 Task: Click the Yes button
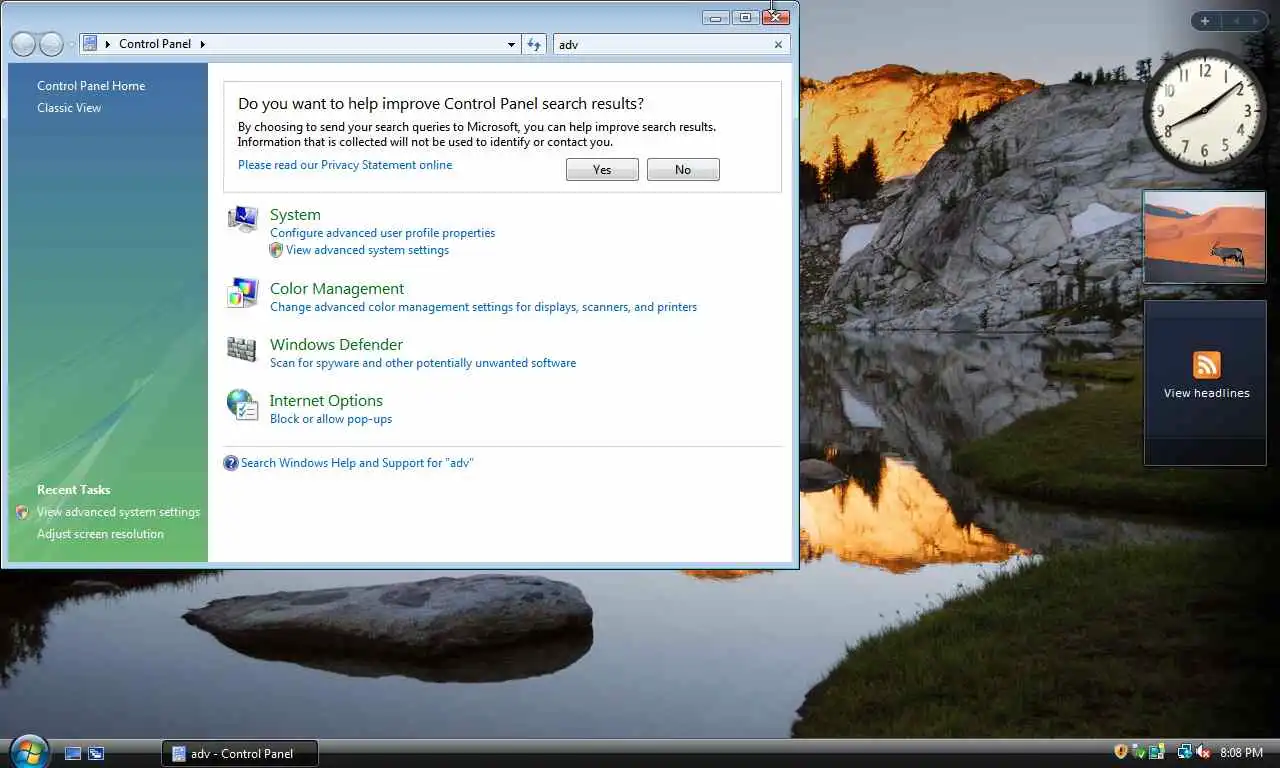click(602, 170)
